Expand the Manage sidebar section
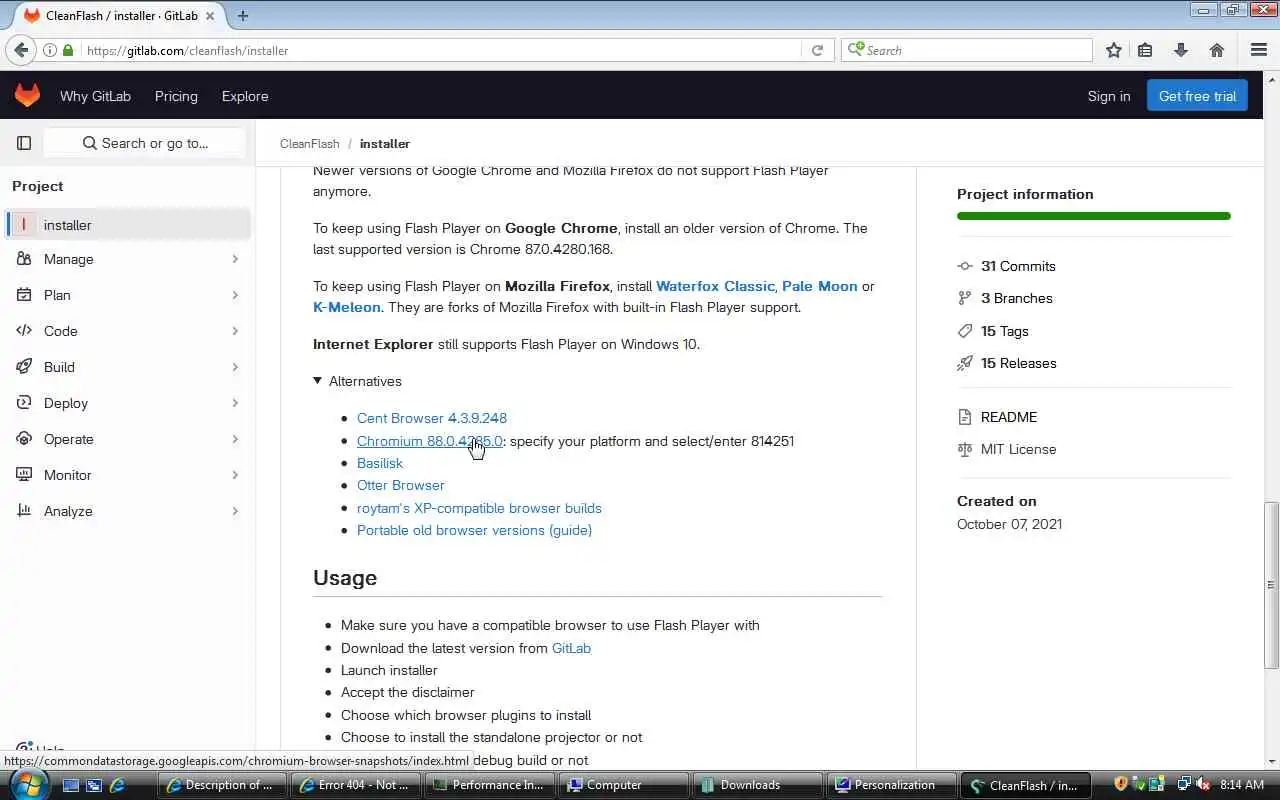 128,259
